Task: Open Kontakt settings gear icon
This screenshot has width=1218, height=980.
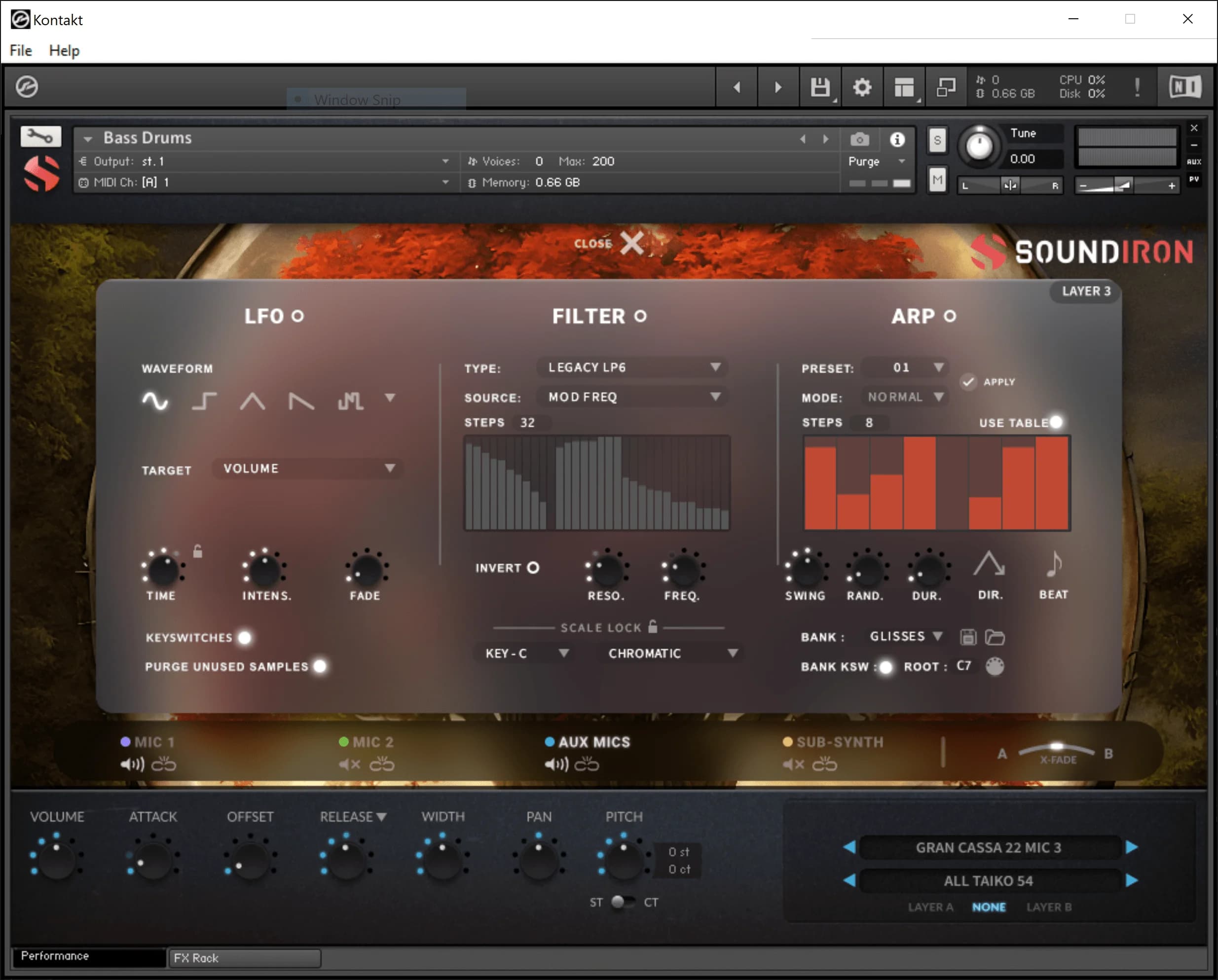Action: 861,87
